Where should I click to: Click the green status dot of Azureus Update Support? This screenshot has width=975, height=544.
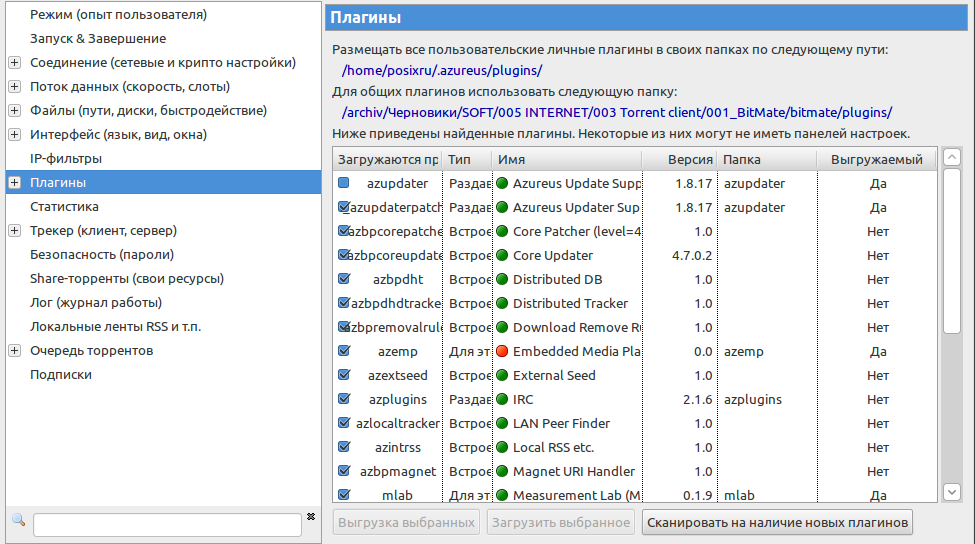pos(502,183)
